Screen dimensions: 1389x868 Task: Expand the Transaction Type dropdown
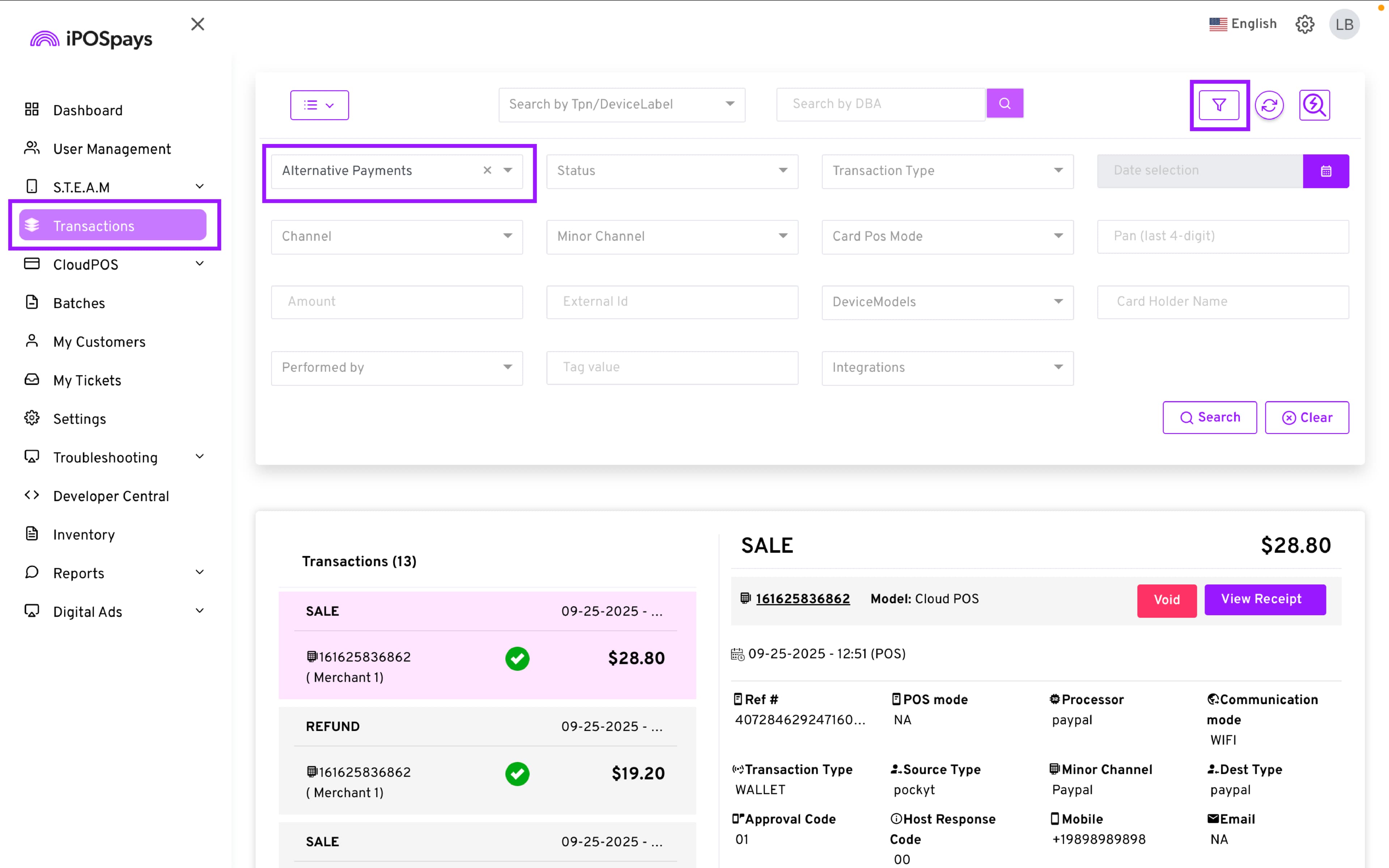pos(947,171)
